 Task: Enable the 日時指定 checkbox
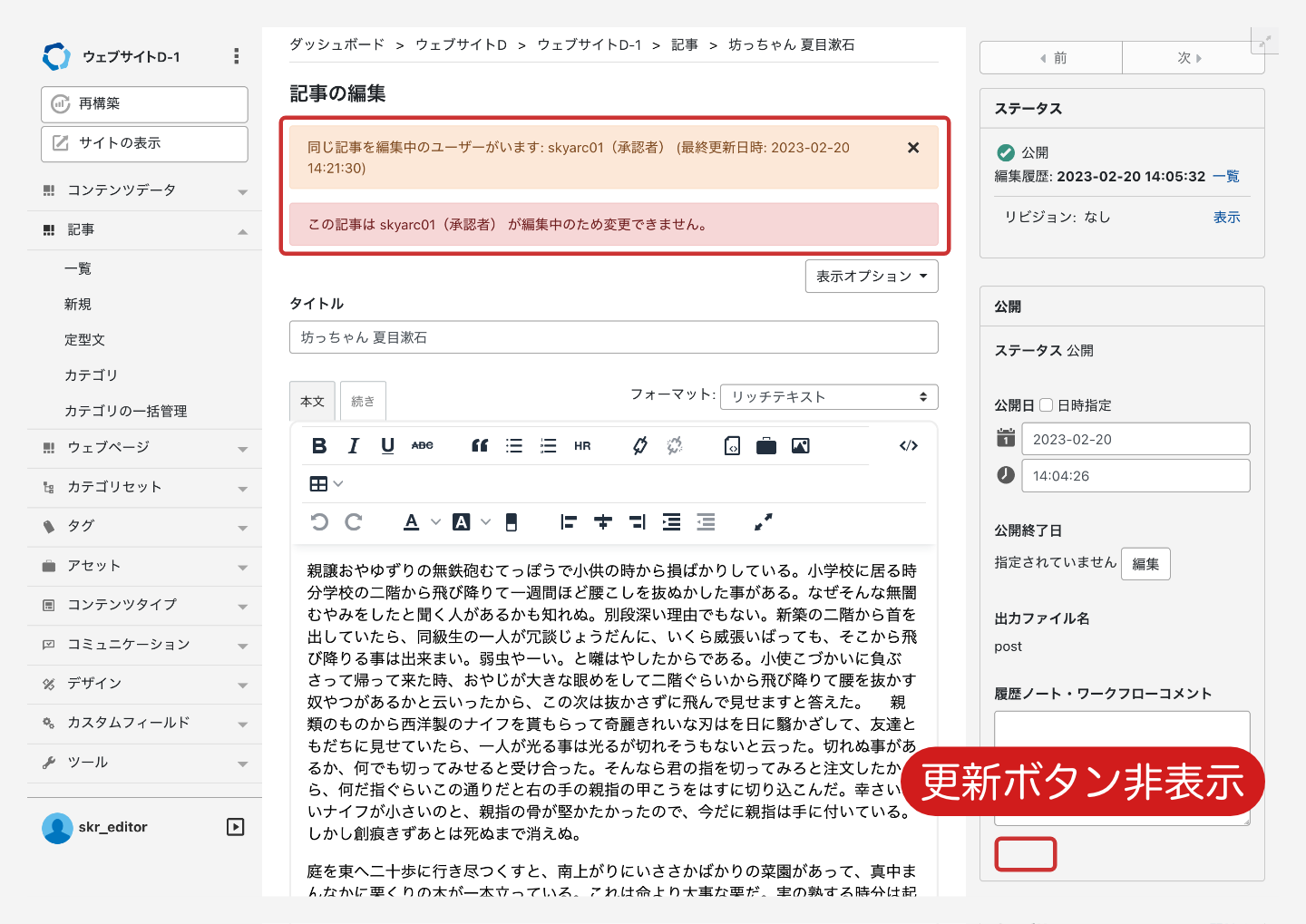pos(1046,405)
